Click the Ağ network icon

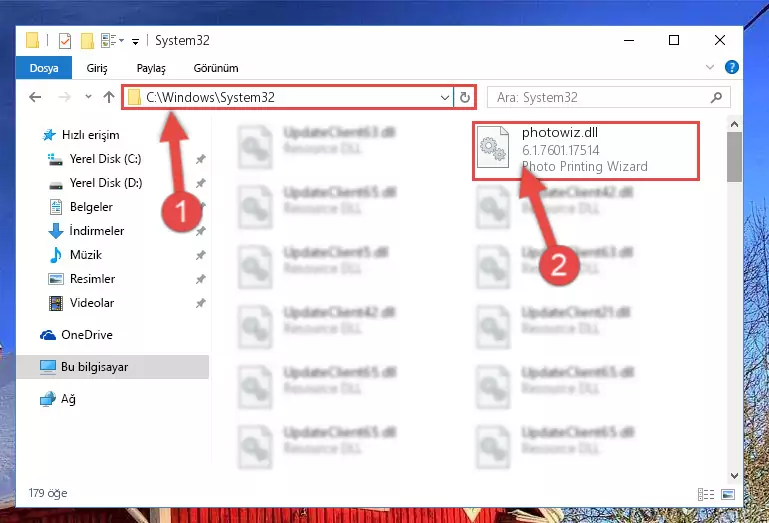48,399
